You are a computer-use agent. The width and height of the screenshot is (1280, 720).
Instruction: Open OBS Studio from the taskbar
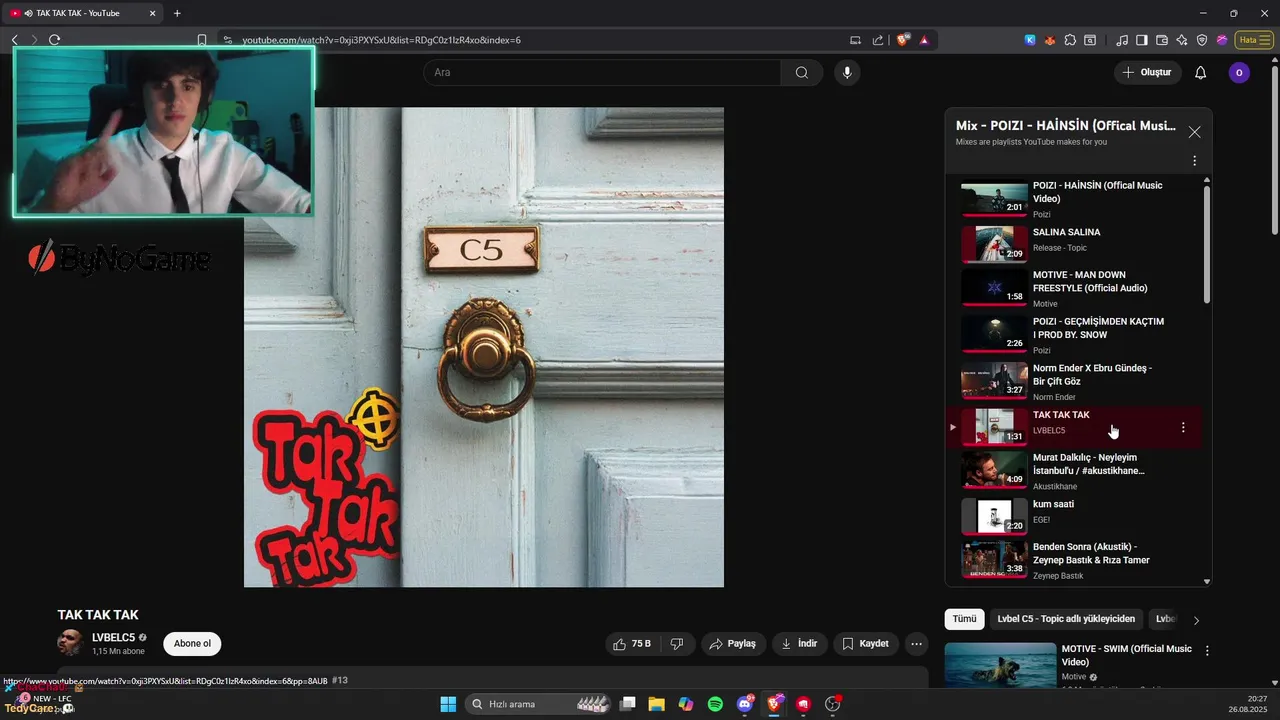tap(832, 704)
